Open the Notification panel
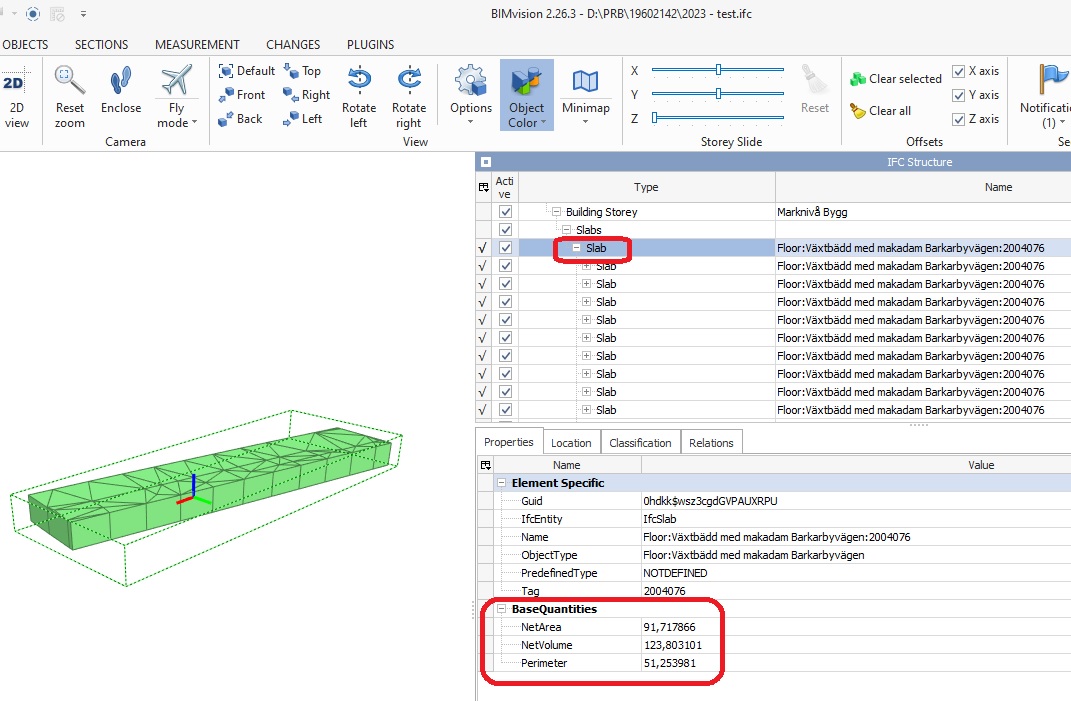Viewport: 1071px width, 701px height. (x=1051, y=95)
